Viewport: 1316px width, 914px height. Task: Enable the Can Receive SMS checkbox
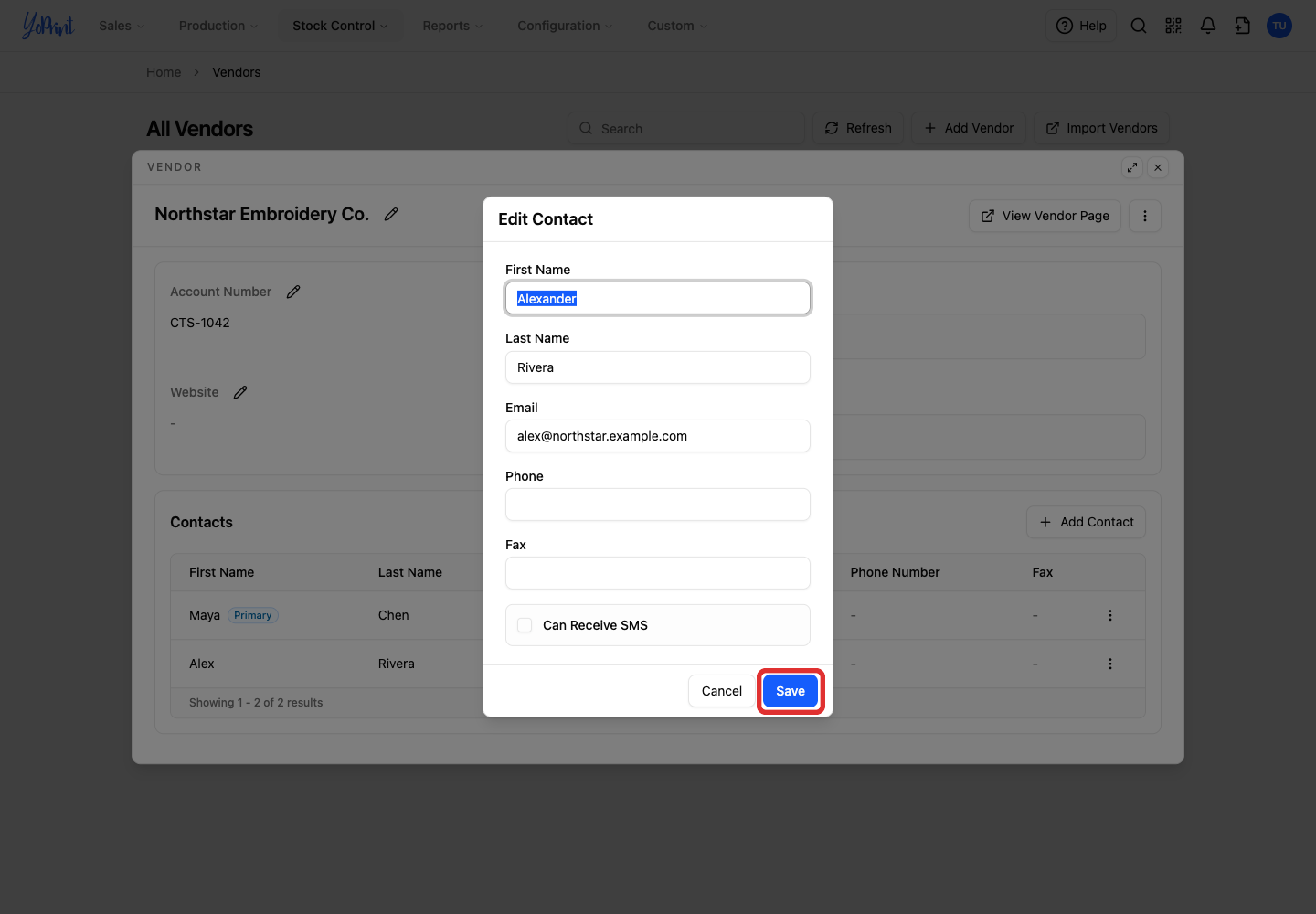[525, 625]
